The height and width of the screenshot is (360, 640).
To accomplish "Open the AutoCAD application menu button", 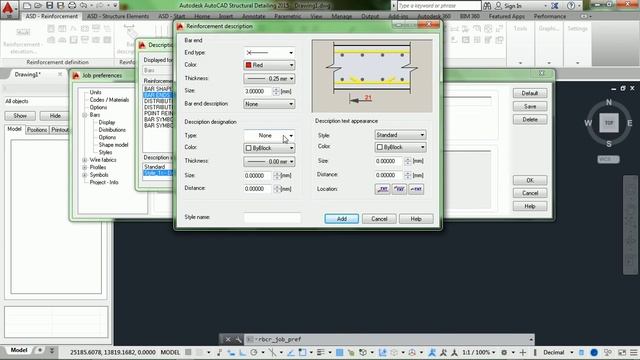I will click(x=9, y=9).
